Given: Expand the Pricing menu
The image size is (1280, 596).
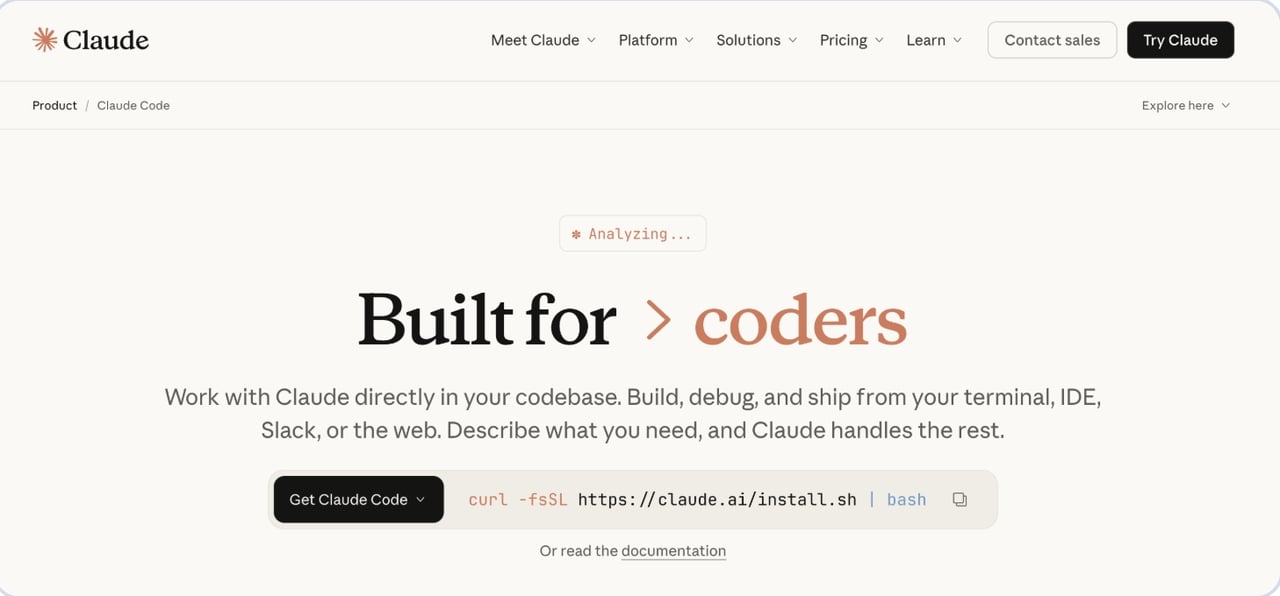Looking at the screenshot, I should pyautogui.click(x=852, y=40).
